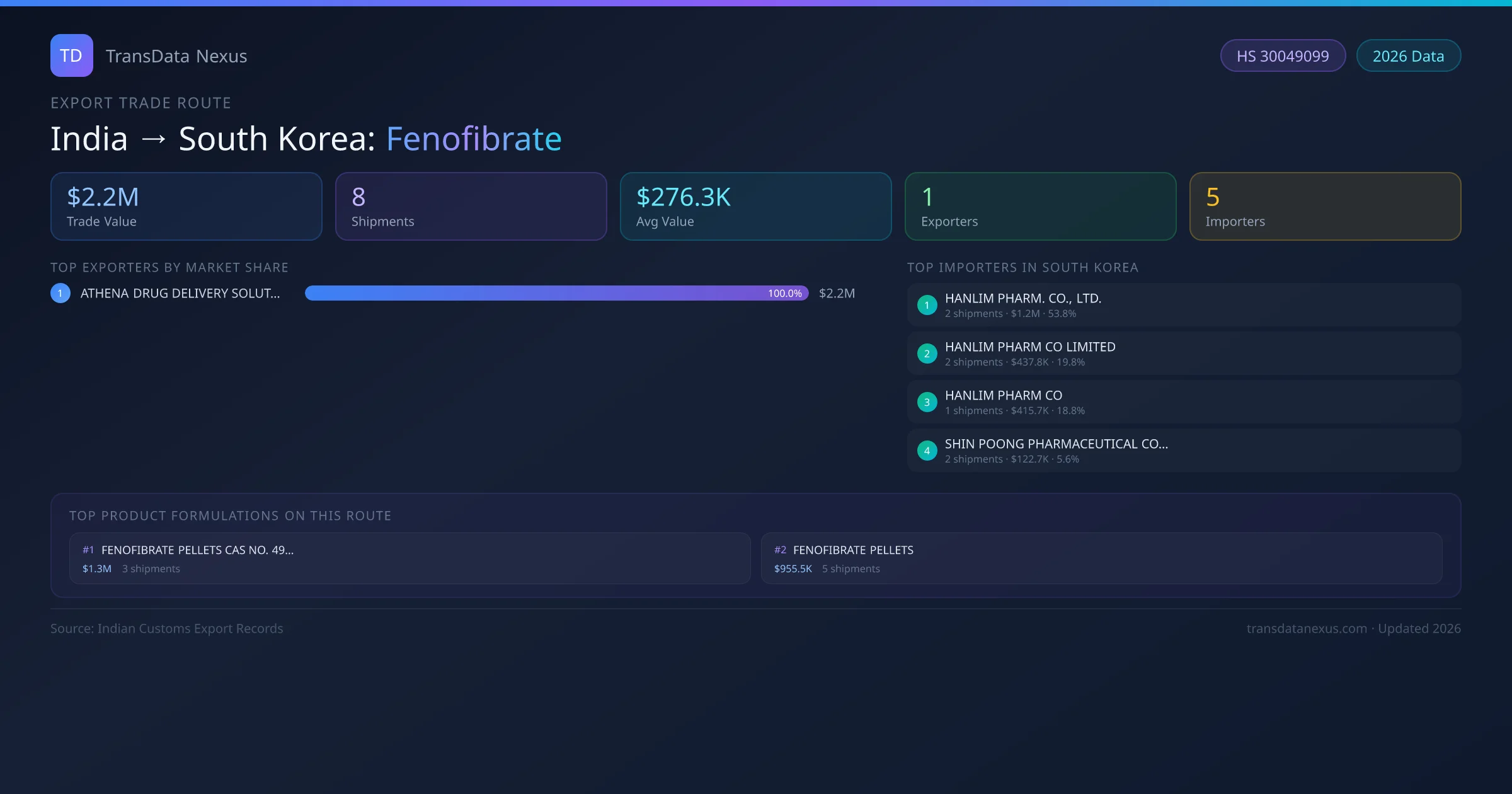Click rank 1 badge beside Athena Drug Delivery
The height and width of the screenshot is (794, 1512).
point(60,293)
